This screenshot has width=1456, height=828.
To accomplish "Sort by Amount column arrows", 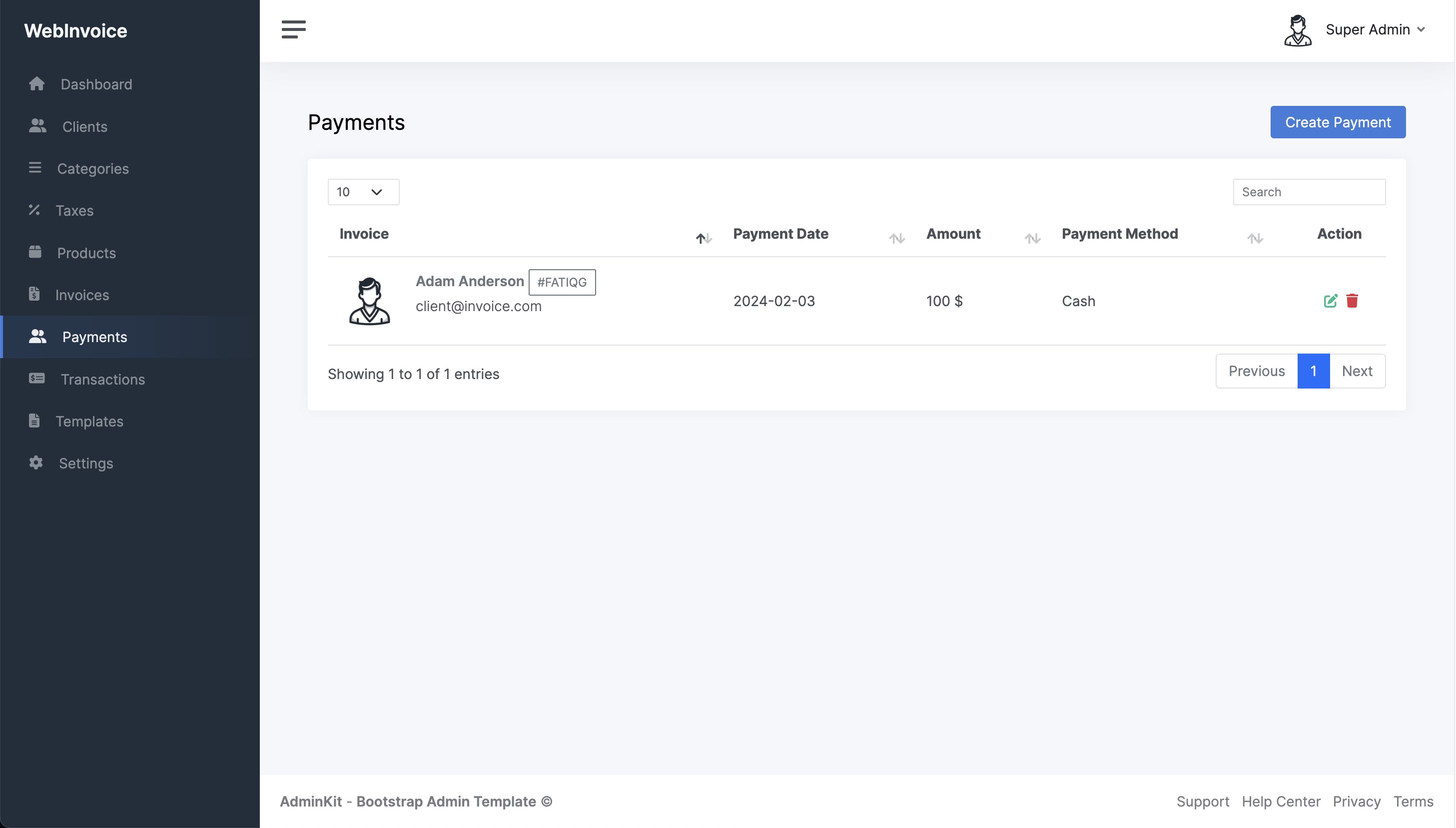I will pyautogui.click(x=1032, y=238).
